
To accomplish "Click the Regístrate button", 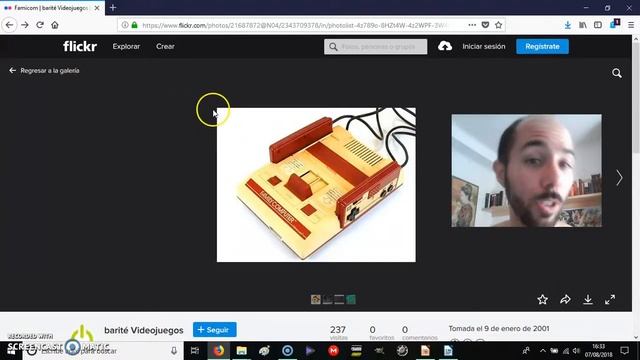I will point(542,47).
